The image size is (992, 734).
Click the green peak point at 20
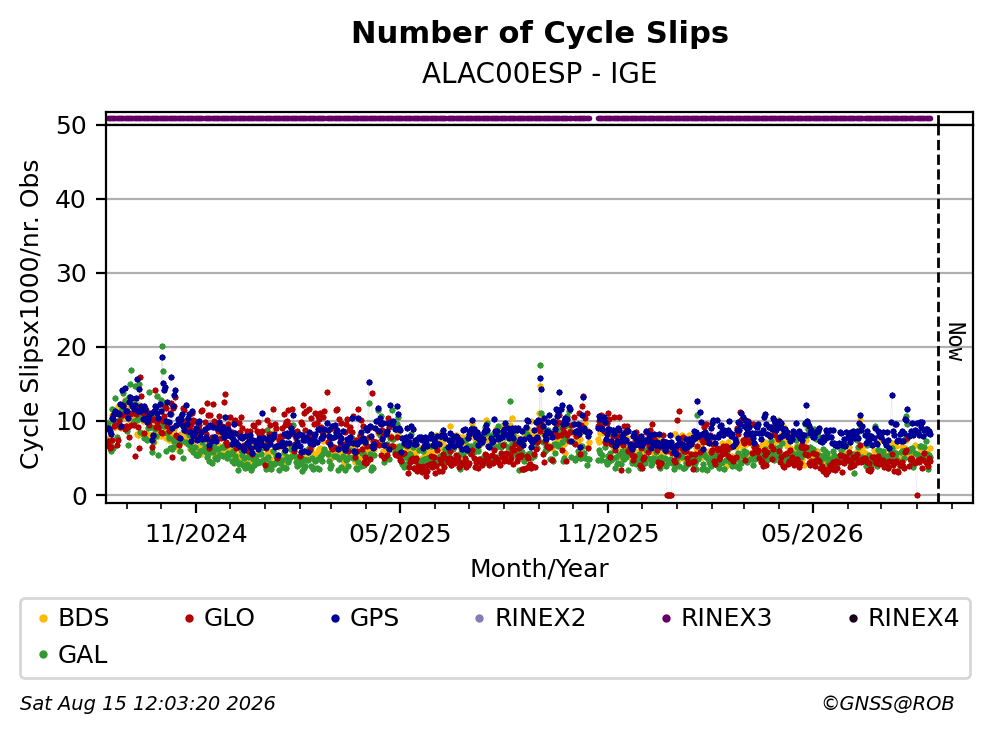pos(163,347)
